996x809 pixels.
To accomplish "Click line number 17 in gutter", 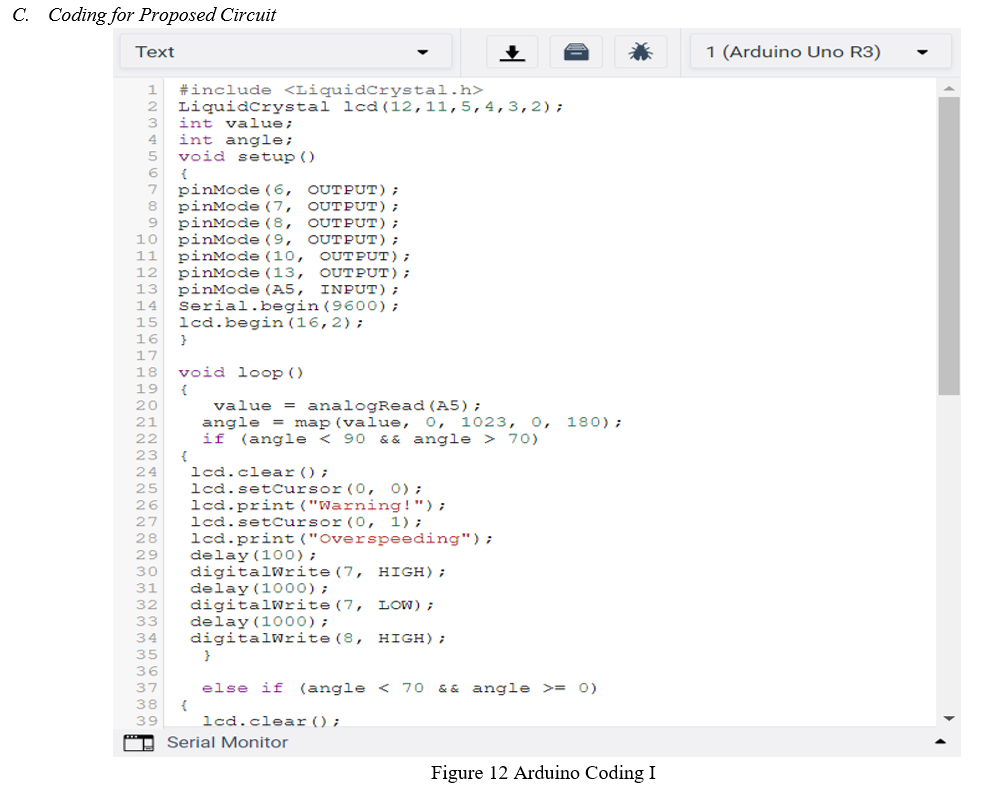I will click(x=147, y=356).
